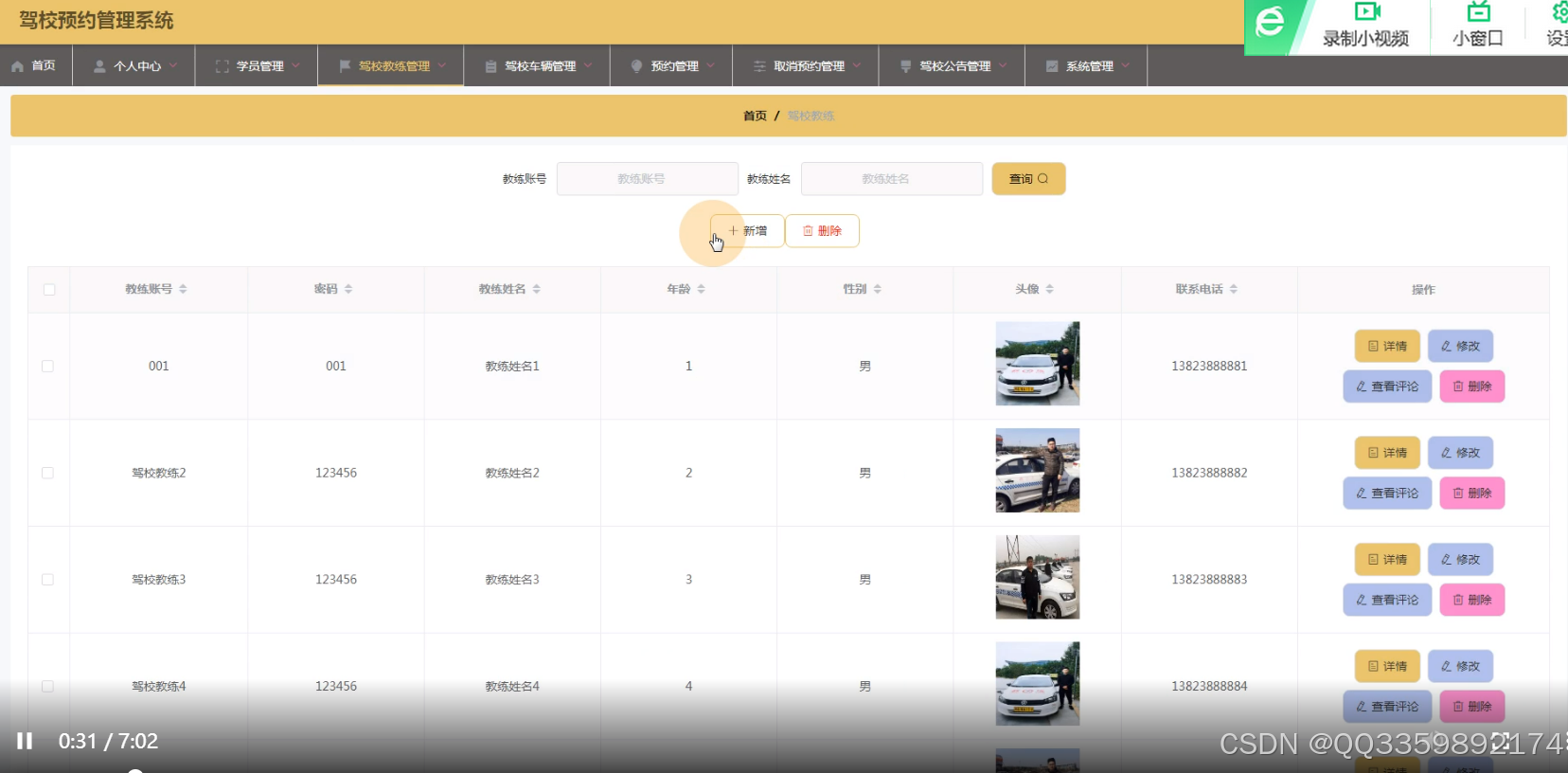Sort by 联系电话 column arrows
The image size is (1568, 773).
click(x=1233, y=289)
